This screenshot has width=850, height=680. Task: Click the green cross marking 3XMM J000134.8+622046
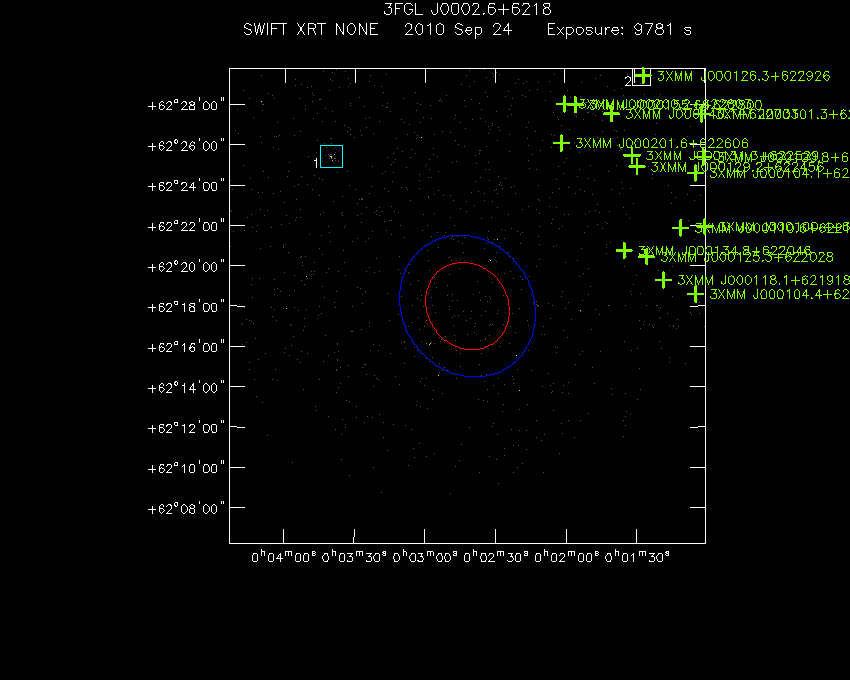point(624,251)
